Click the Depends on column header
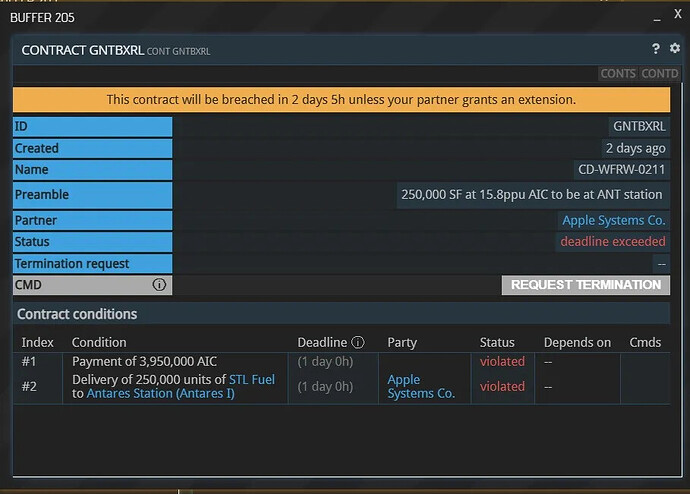The width and height of the screenshot is (690, 494). point(577,342)
